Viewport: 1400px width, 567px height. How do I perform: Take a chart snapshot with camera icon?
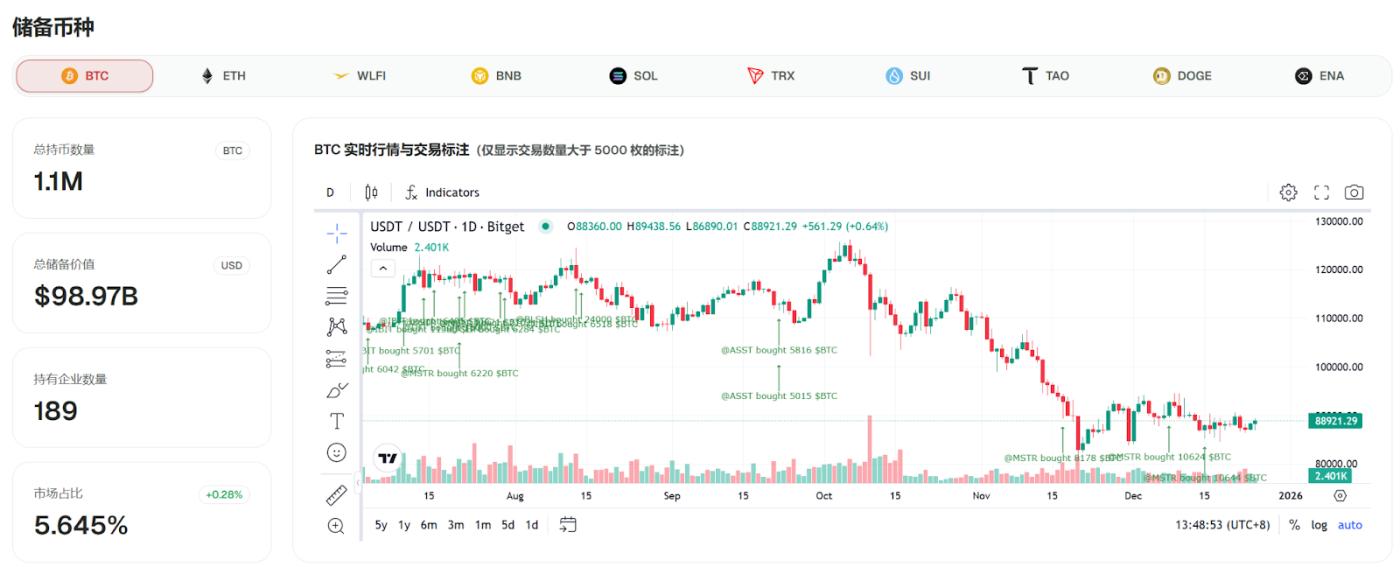pos(1354,192)
